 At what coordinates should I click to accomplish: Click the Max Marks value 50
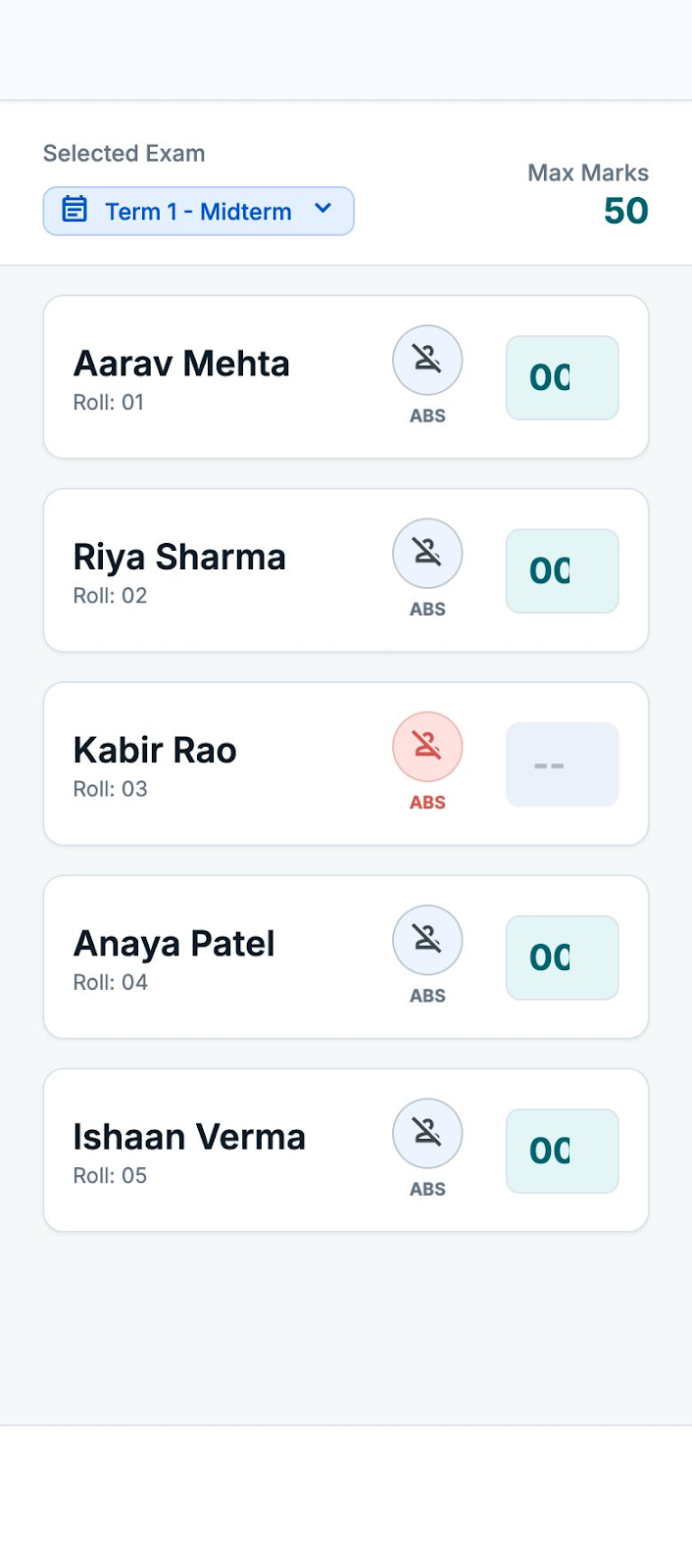(626, 211)
